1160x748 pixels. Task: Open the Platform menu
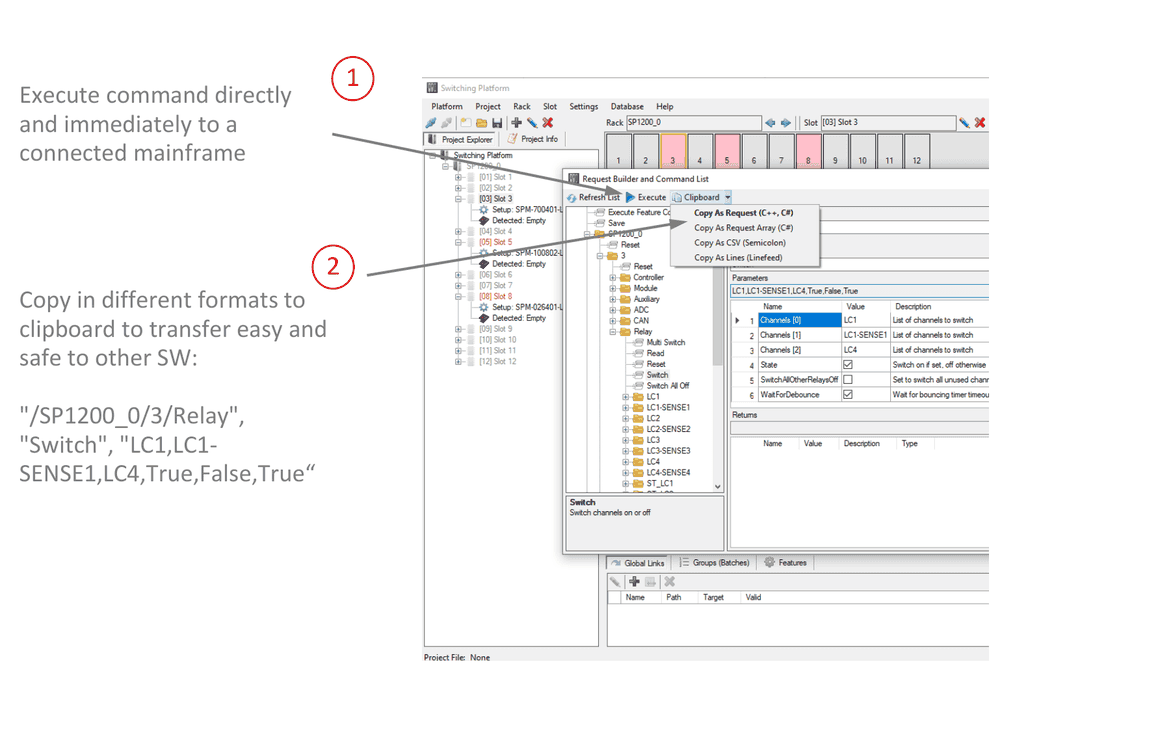(x=447, y=107)
